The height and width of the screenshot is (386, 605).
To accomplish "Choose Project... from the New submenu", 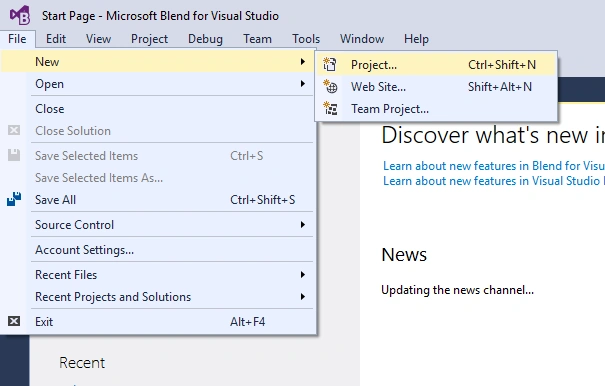I will coord(436,64).
